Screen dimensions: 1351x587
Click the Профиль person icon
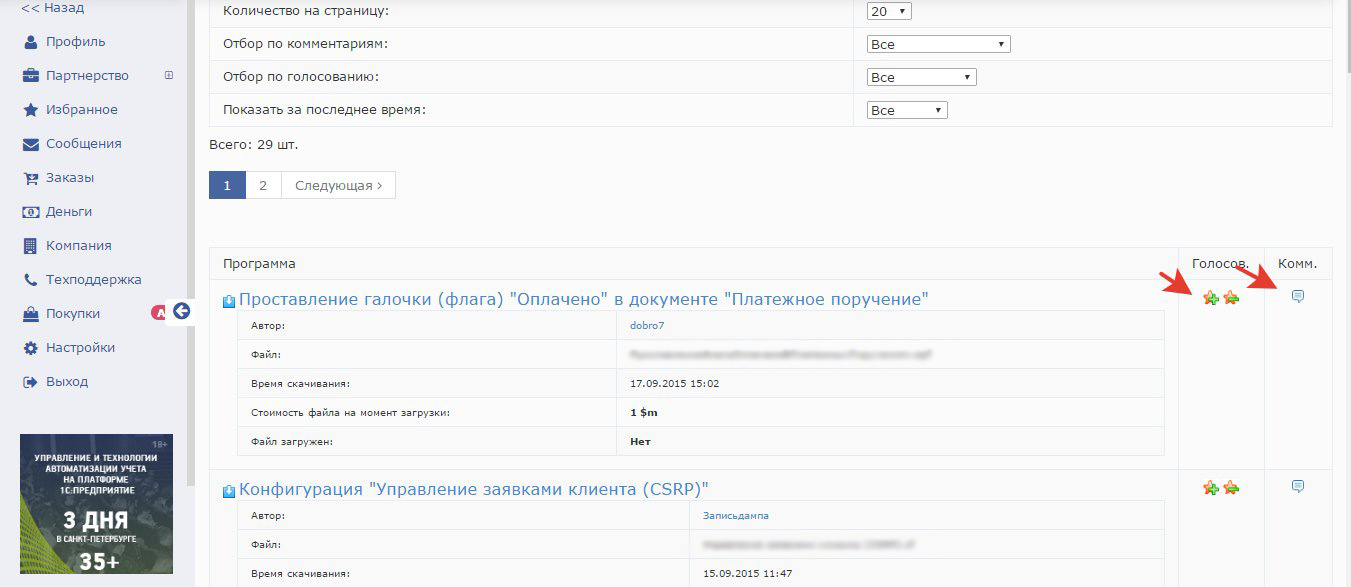click(x=30, y=42)
